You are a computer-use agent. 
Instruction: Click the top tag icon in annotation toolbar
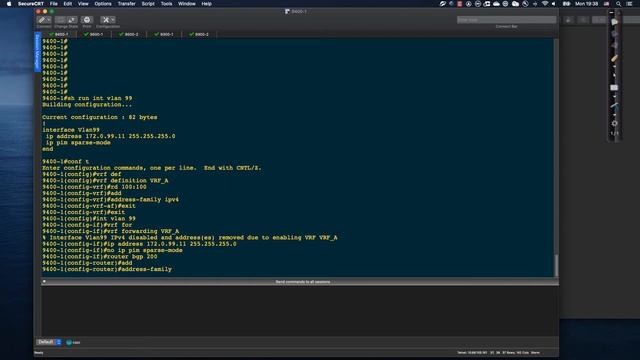[614, 22]
